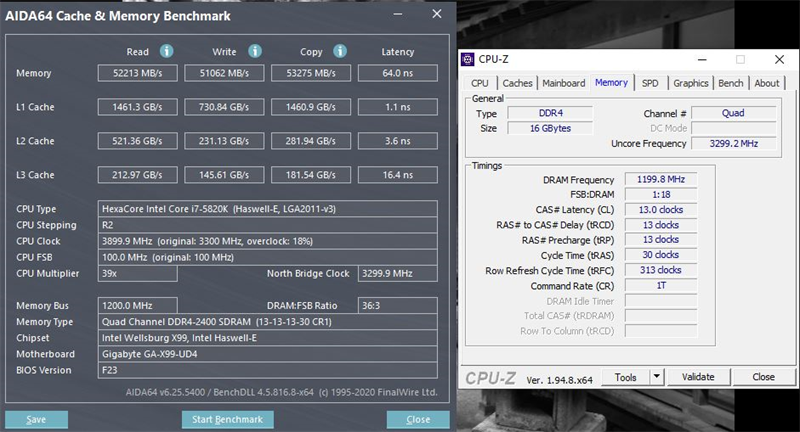Click the Memory Latency value 64.0 ns
Screen dimensions: 800x432
(397, 73)
